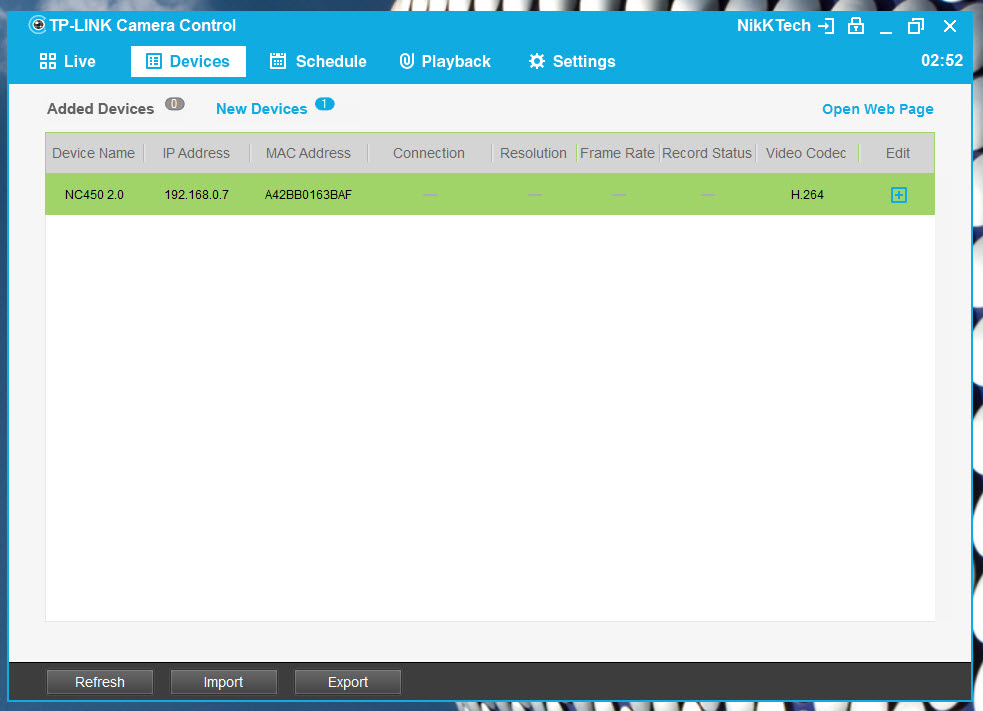The height and width of the screenshot is (711, 983).
Task: Close TP-LINK Camera Control window
Action: click(x=950, y=26)
